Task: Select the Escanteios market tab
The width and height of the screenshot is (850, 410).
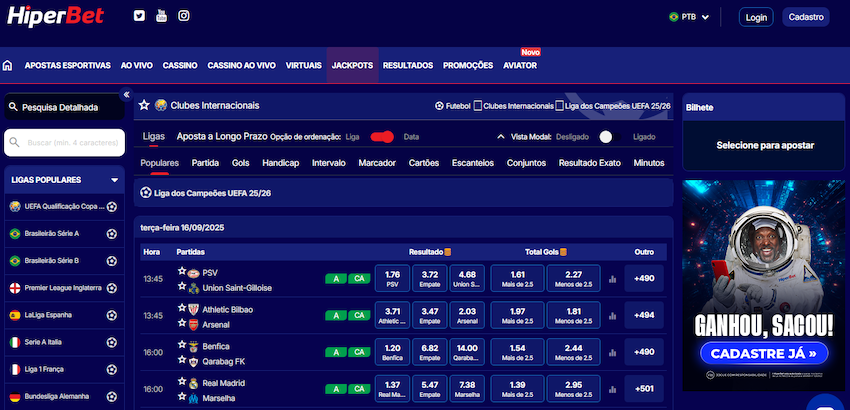Action: point(473,163)
